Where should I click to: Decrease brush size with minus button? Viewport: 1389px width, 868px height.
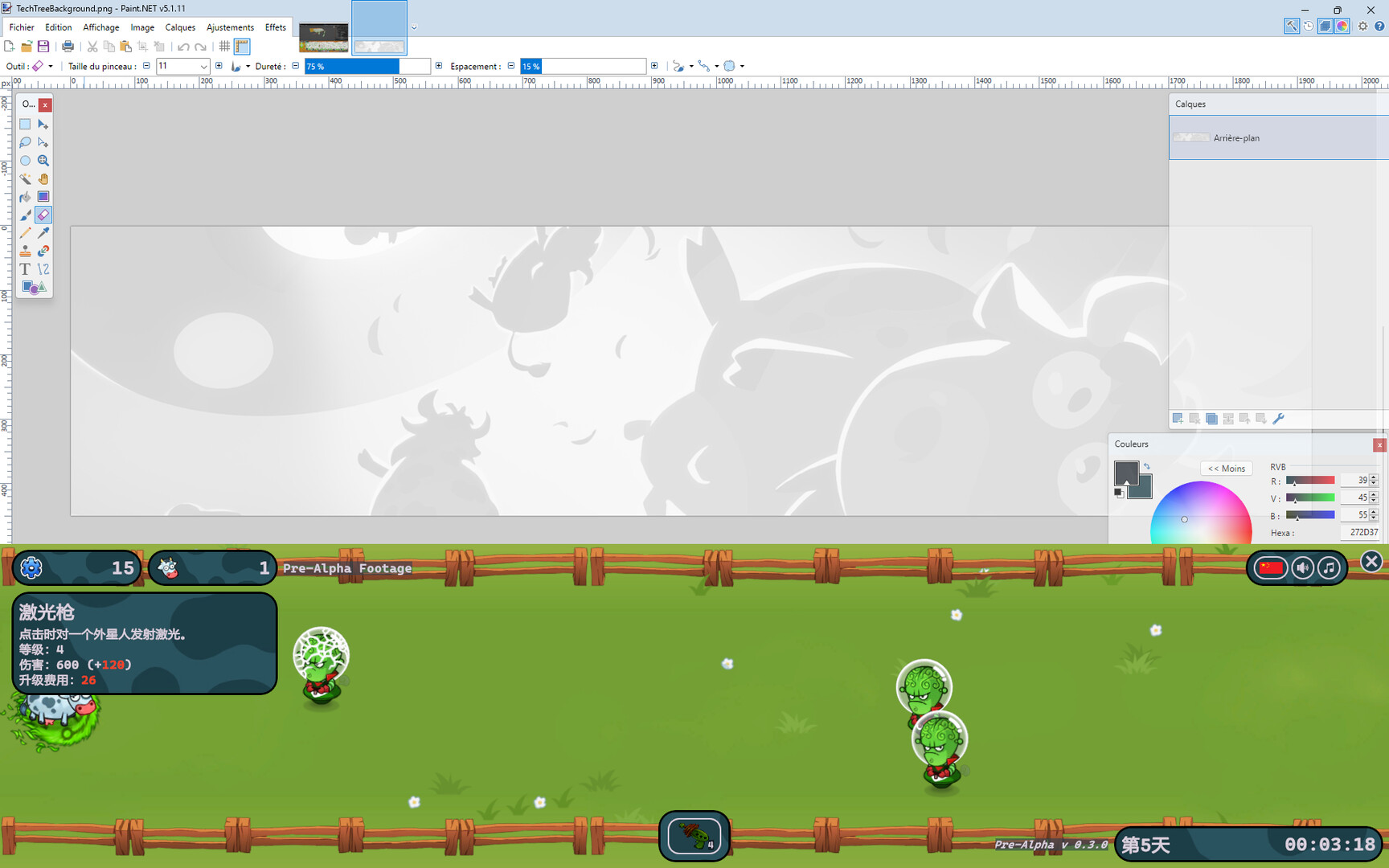click(146, 66)
